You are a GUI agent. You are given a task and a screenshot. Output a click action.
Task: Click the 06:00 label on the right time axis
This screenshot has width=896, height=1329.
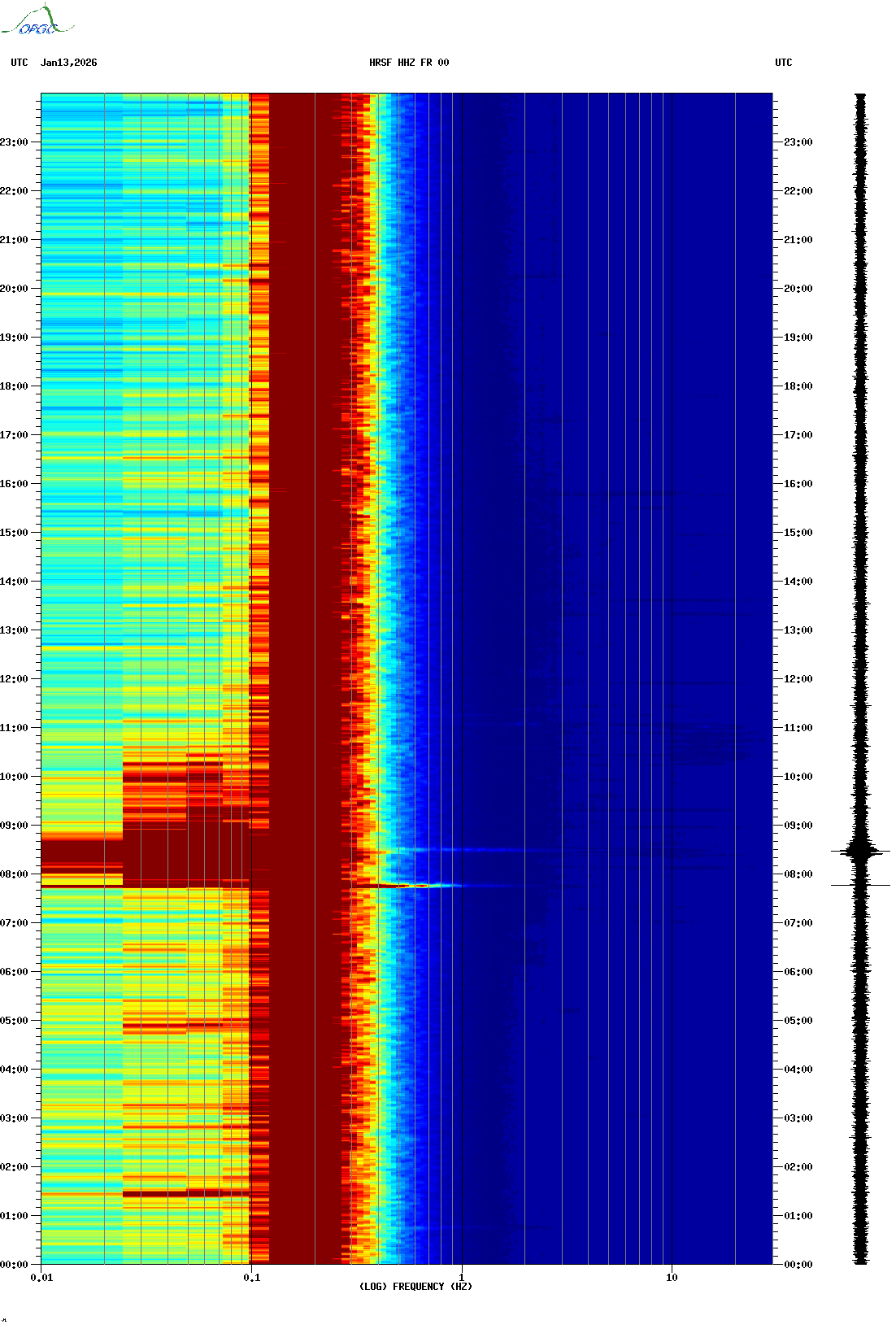[798, 972]
